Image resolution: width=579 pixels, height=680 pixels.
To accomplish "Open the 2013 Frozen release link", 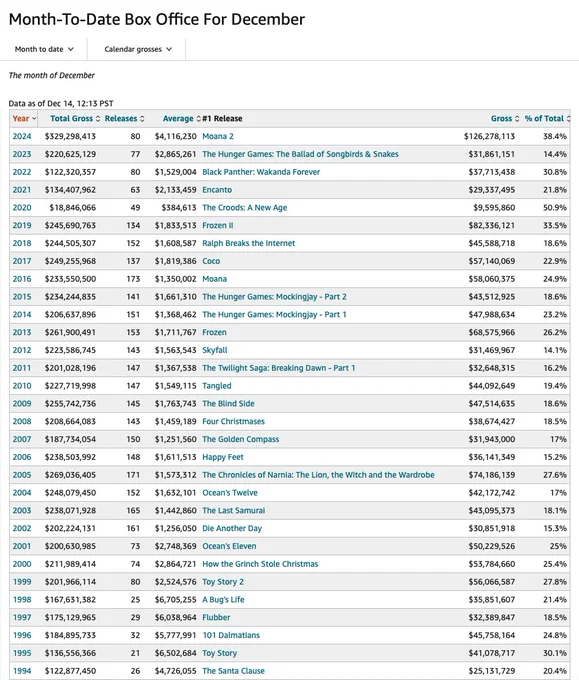I will 214,332.
